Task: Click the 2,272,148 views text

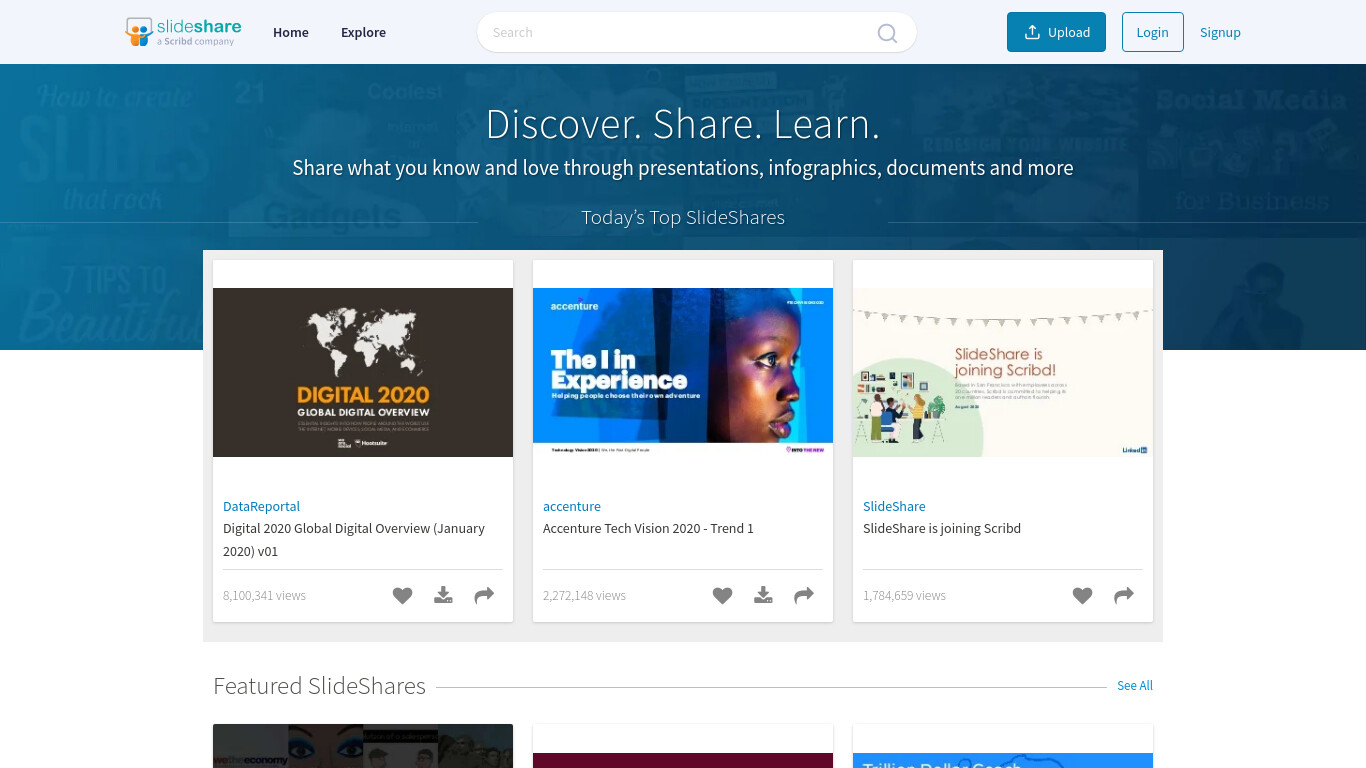Action: (x=584, y=595)
